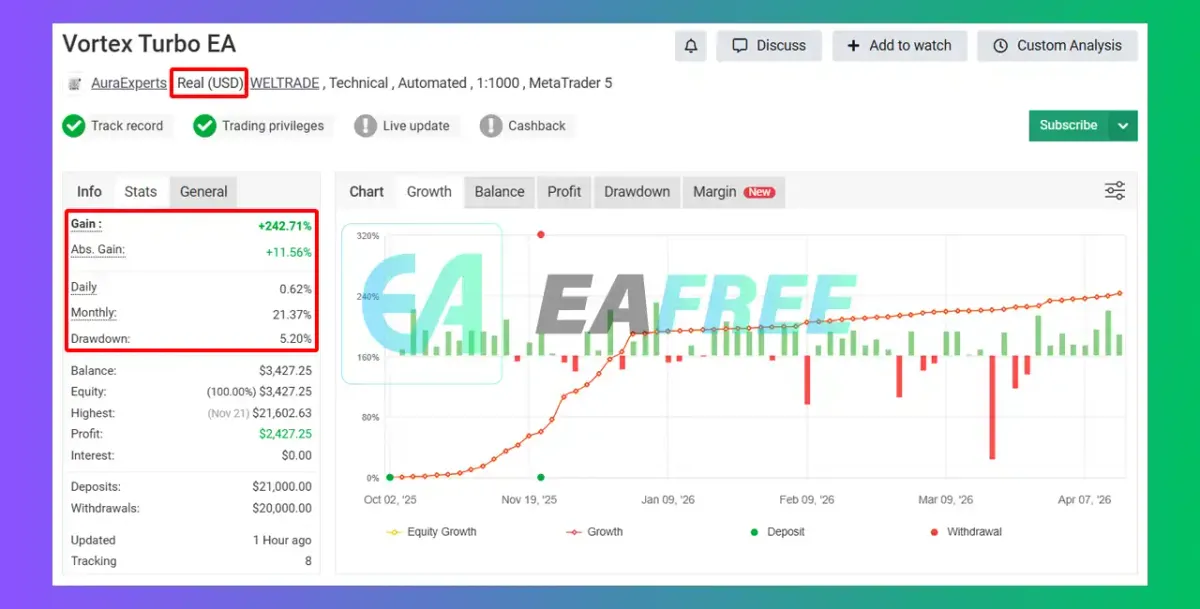Open the AuraExperts profile link
Image resolution: width=1200 pixels, height=609 pixels.
129,83
